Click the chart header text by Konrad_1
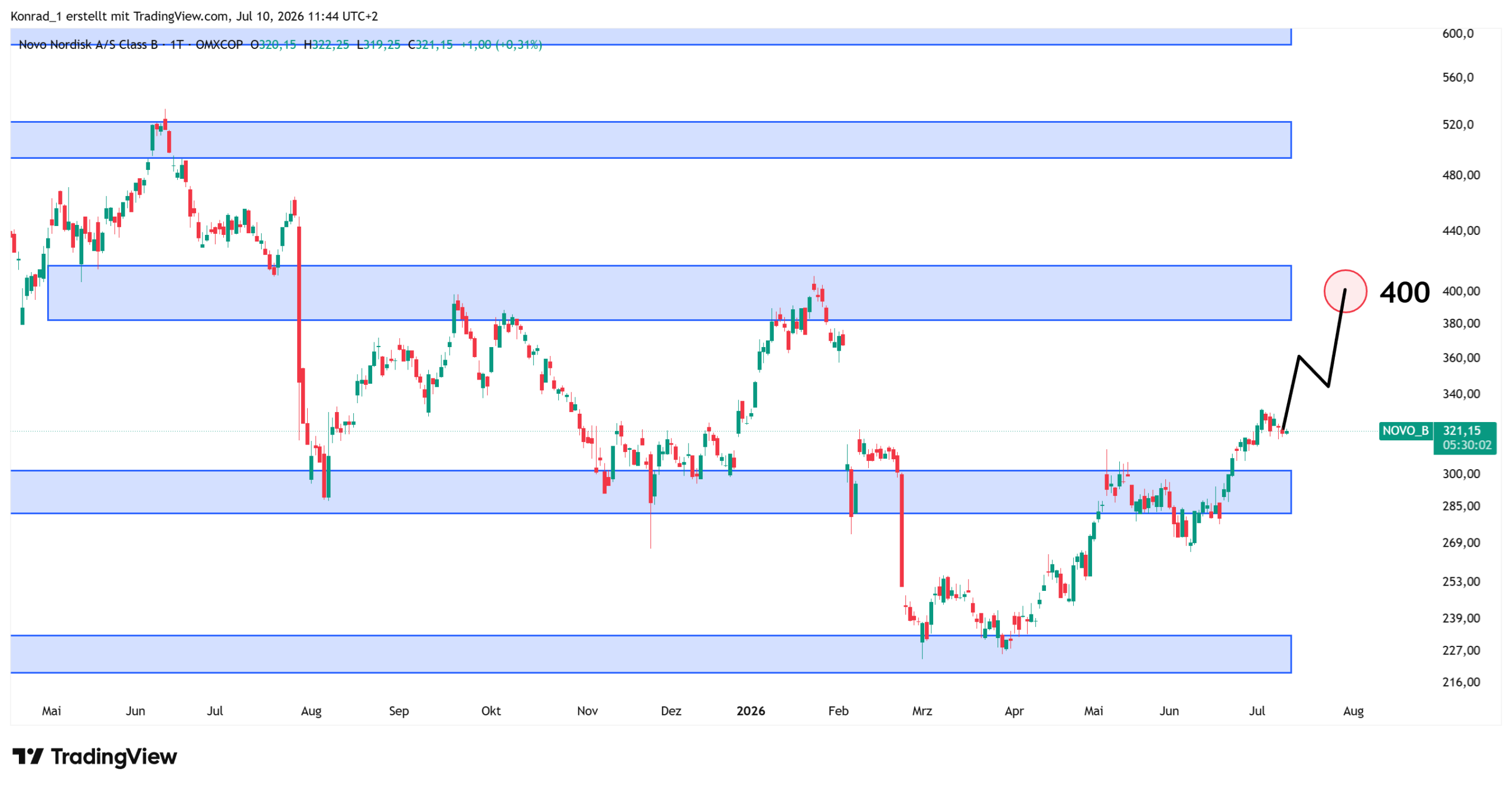The width and height of the screenshot is (1512, 788). 194,16
